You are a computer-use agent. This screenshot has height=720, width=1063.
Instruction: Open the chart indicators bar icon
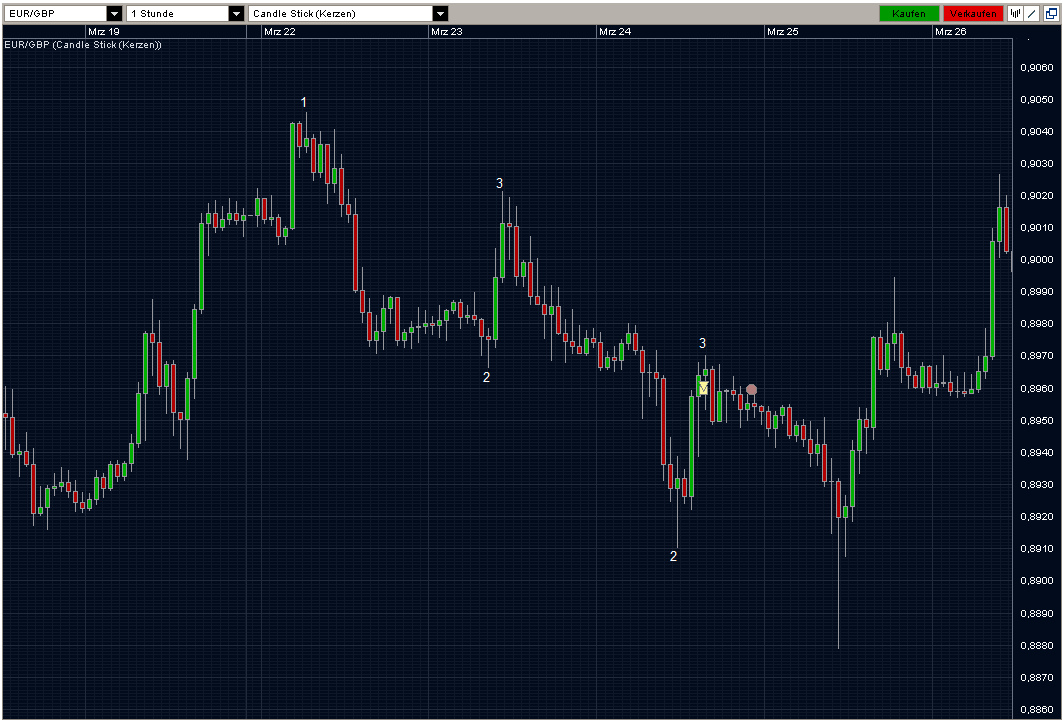(x=1015, y=14)
